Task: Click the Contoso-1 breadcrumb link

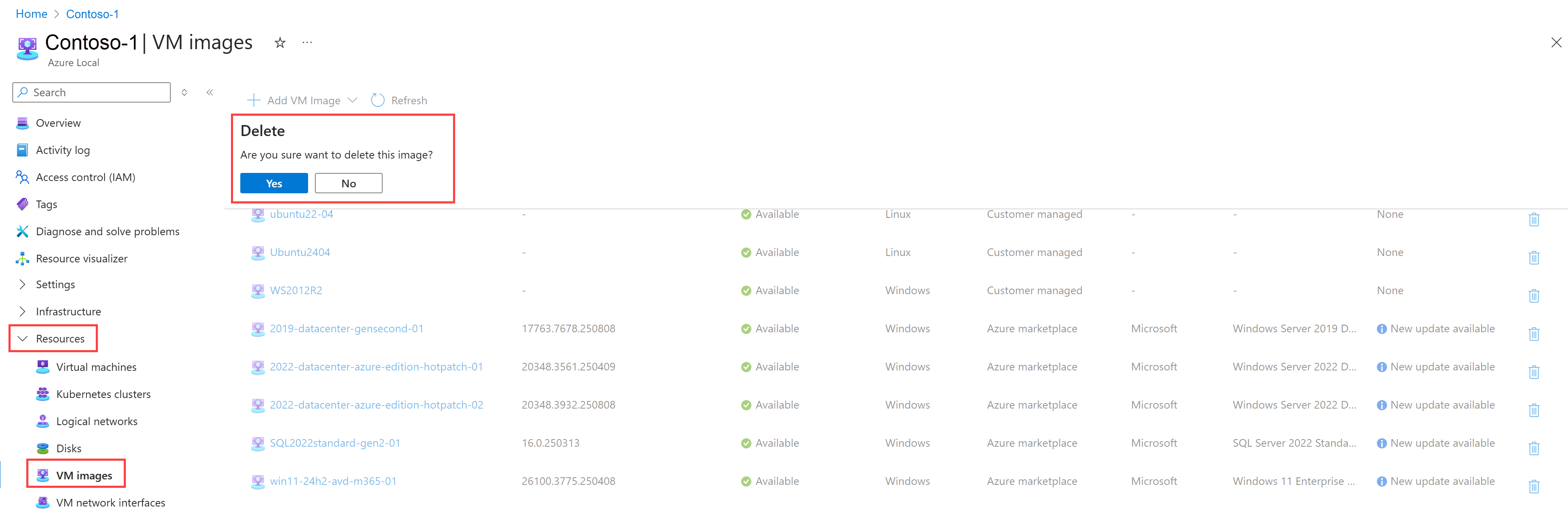Action: (x=92, y=14)
